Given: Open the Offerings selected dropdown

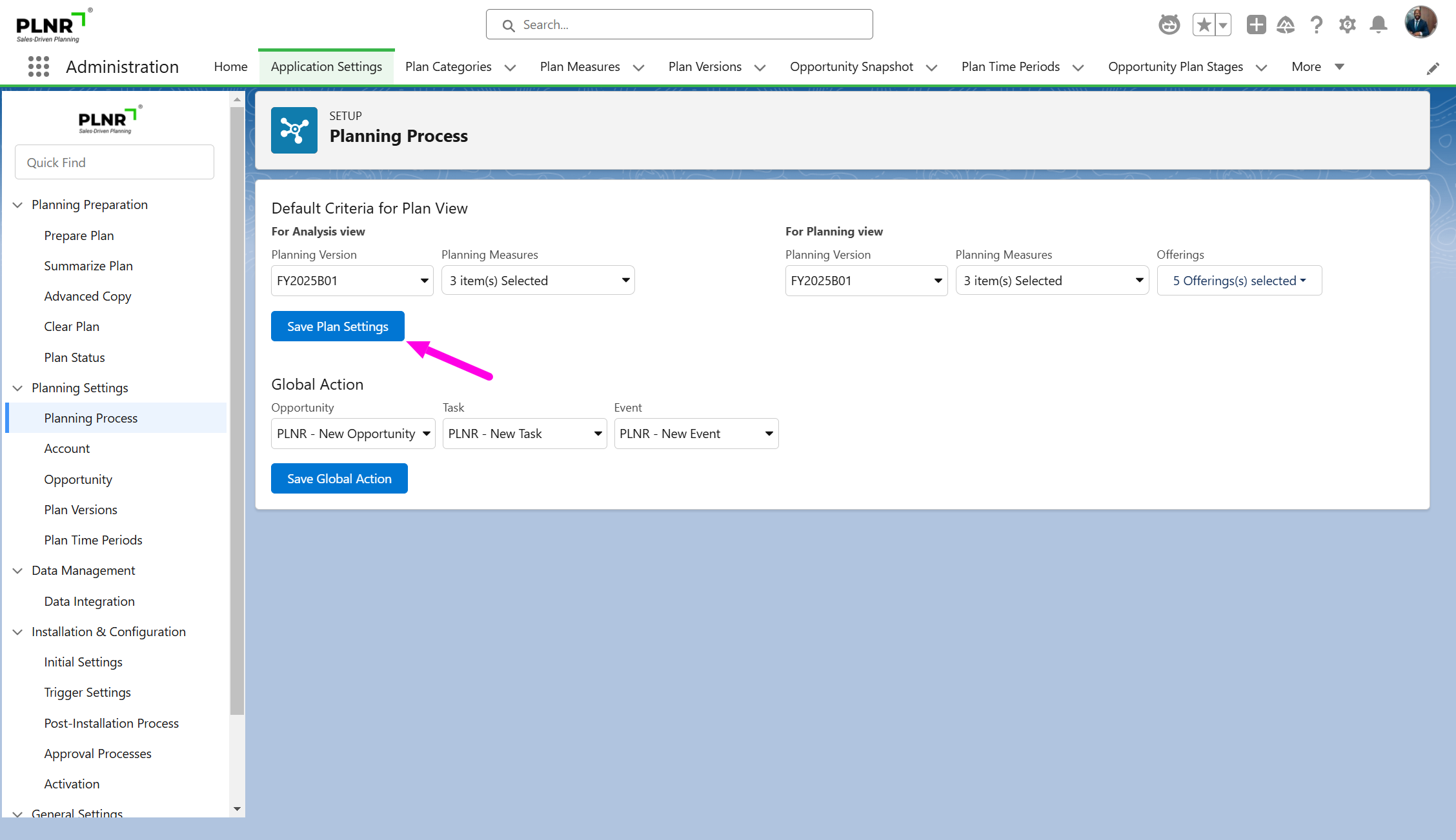Looking at the screenshot, I should coord(1239,281).
